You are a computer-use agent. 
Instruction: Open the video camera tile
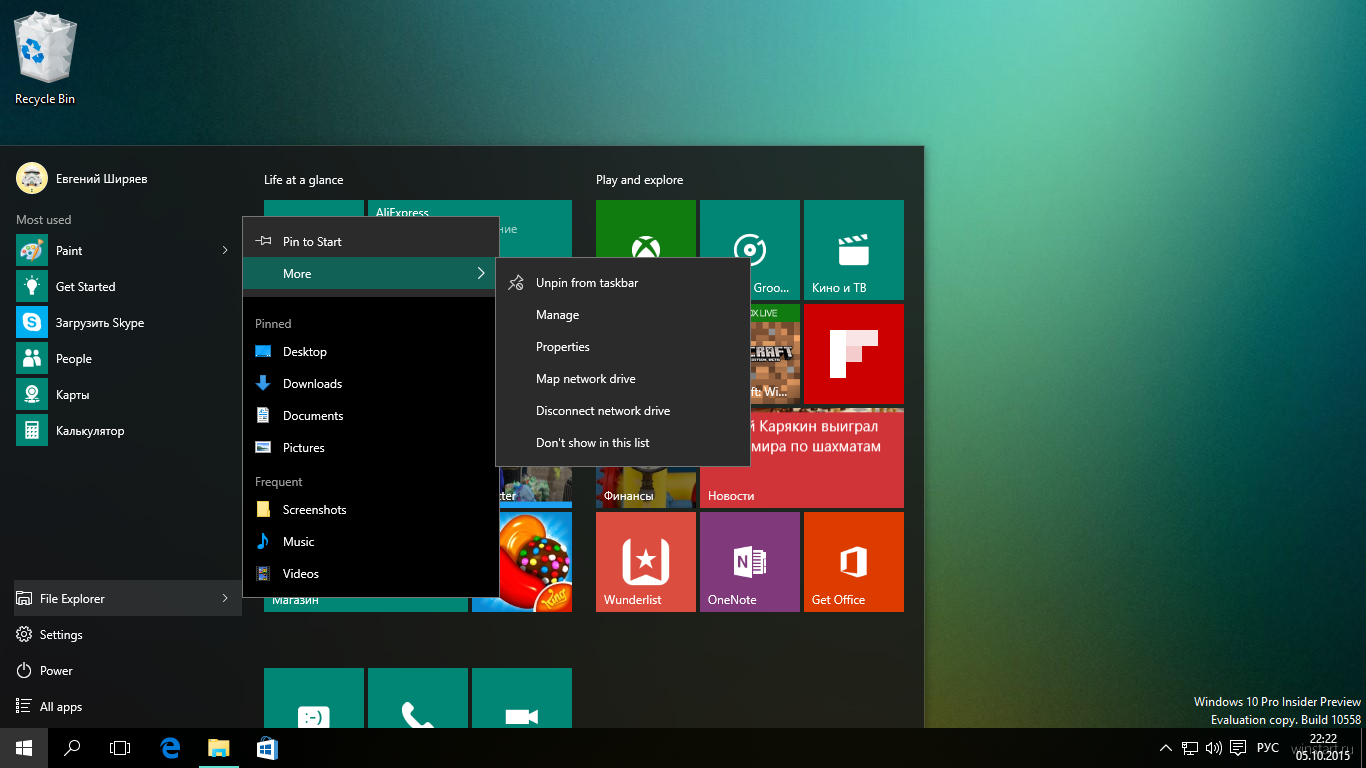tap(522, 698)
